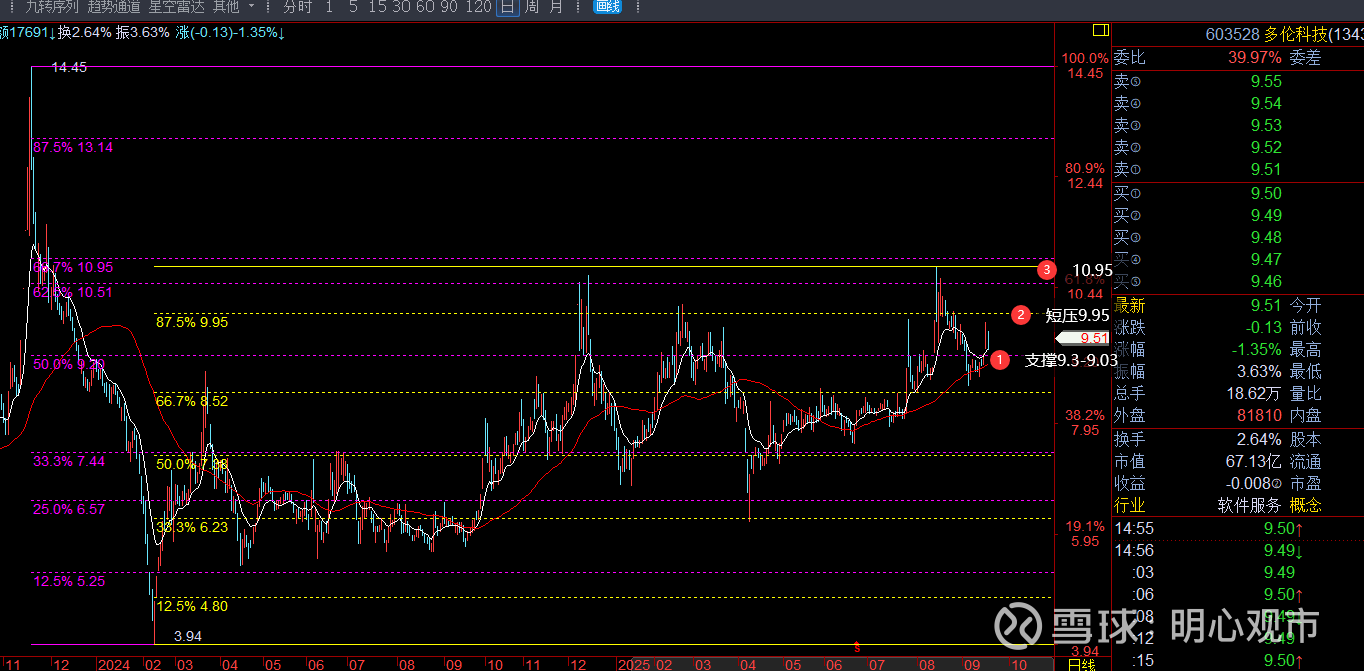Click the 委比 label
Image resolution: width=1364 pixels, height=671 pixels.
pos(1130,58)
